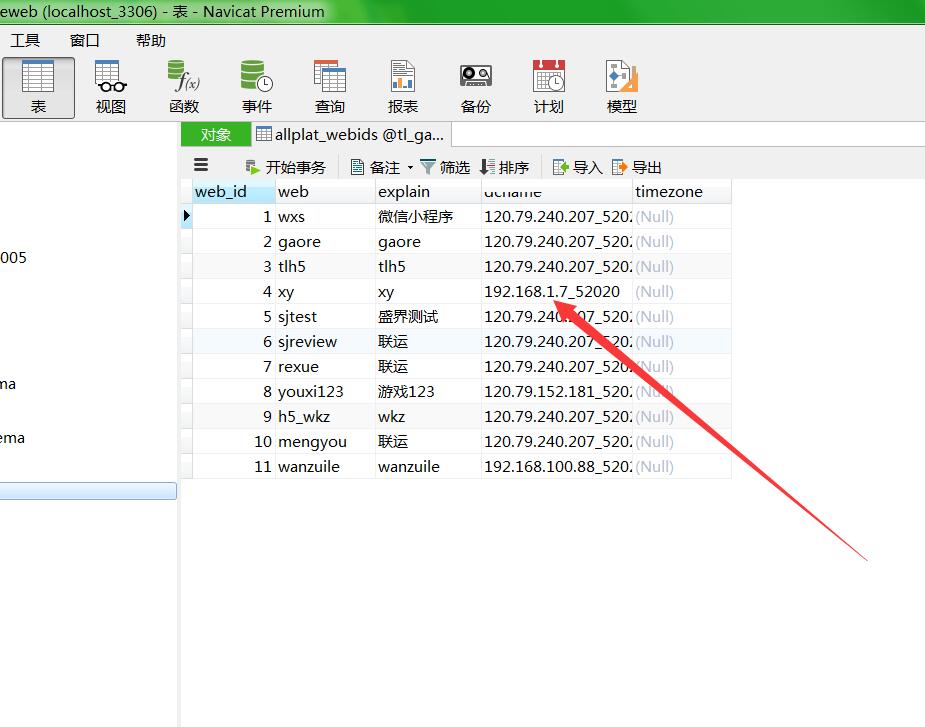Click 开始事务 (Begin Transaction) button
925x727 pixels.
click(x=285, y=167)
